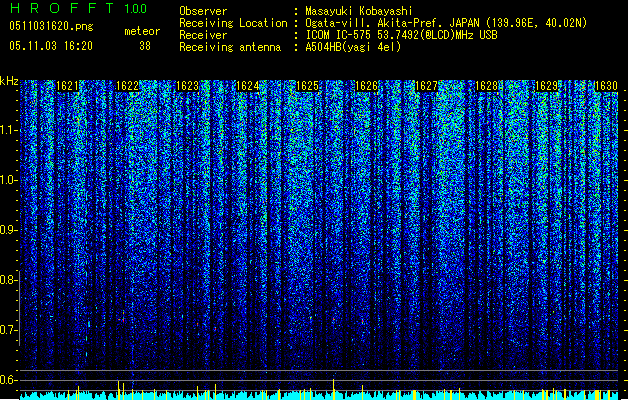Click observer name Masayuki Kobayashi

[x=359, y=11]
